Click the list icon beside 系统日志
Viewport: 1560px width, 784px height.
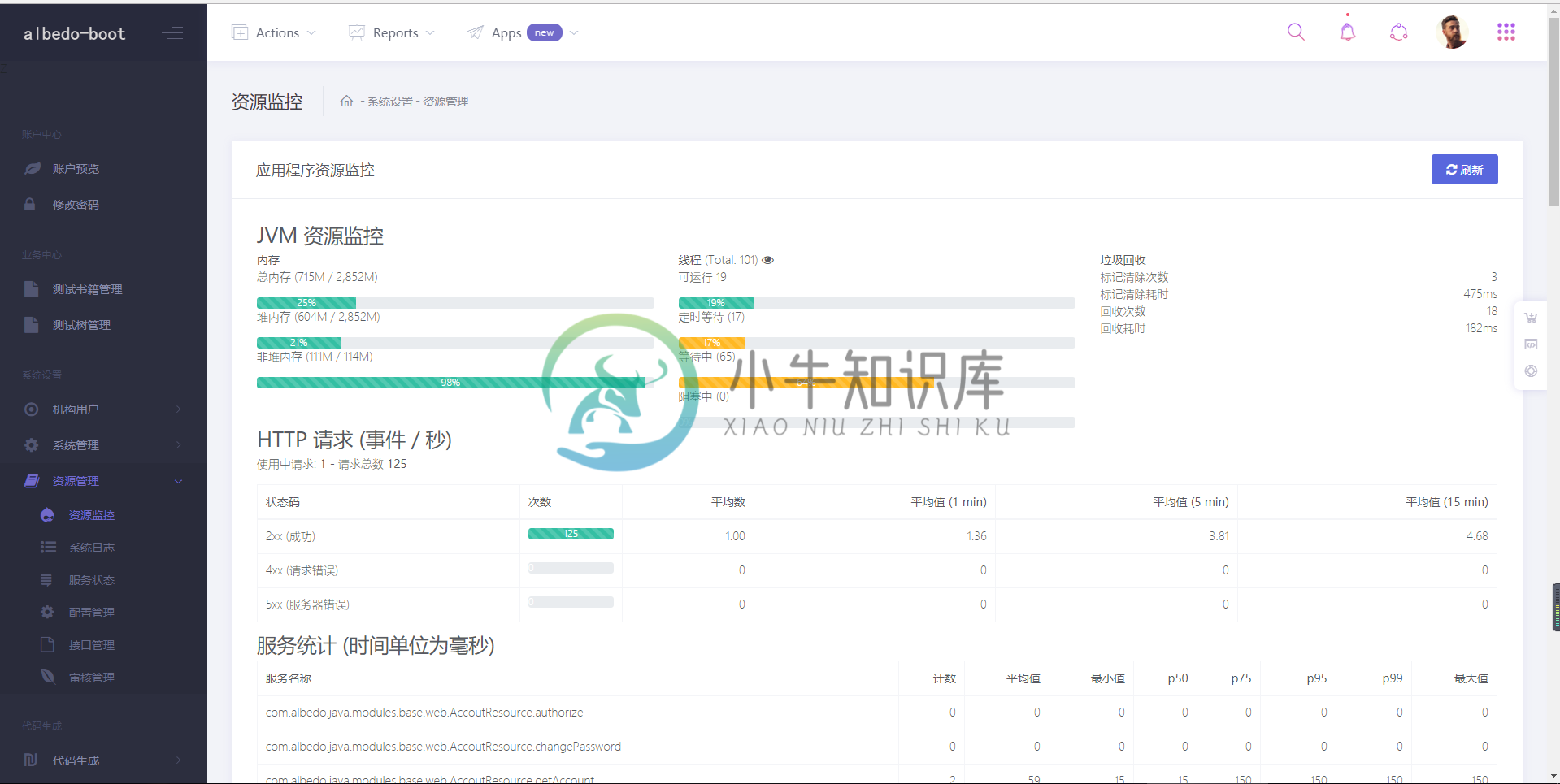(x=48, y=547)
